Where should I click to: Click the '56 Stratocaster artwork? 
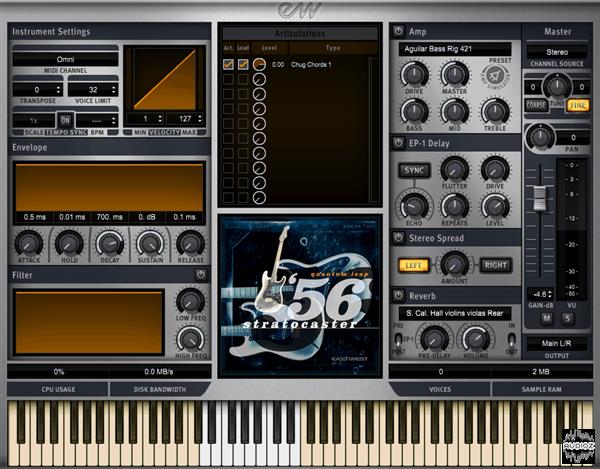[300, 296]
